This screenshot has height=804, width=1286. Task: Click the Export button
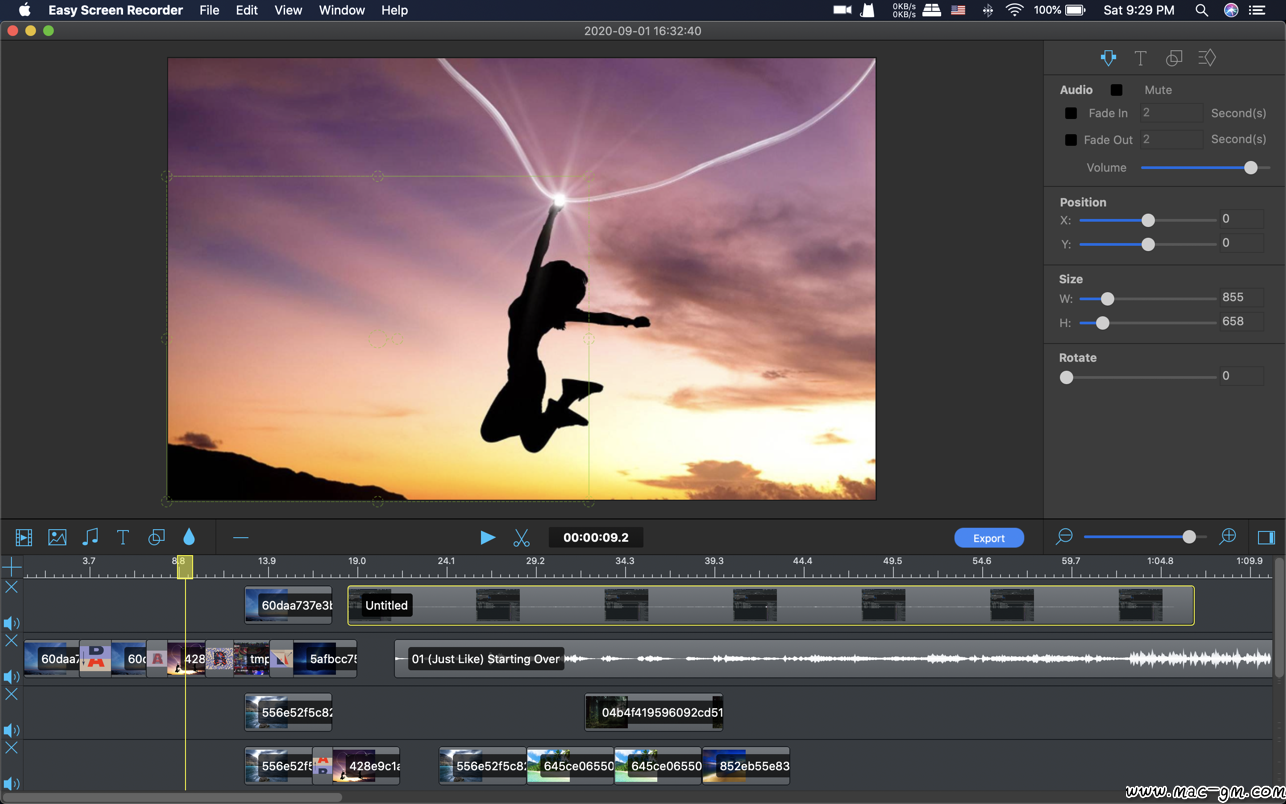pos(988,538)
